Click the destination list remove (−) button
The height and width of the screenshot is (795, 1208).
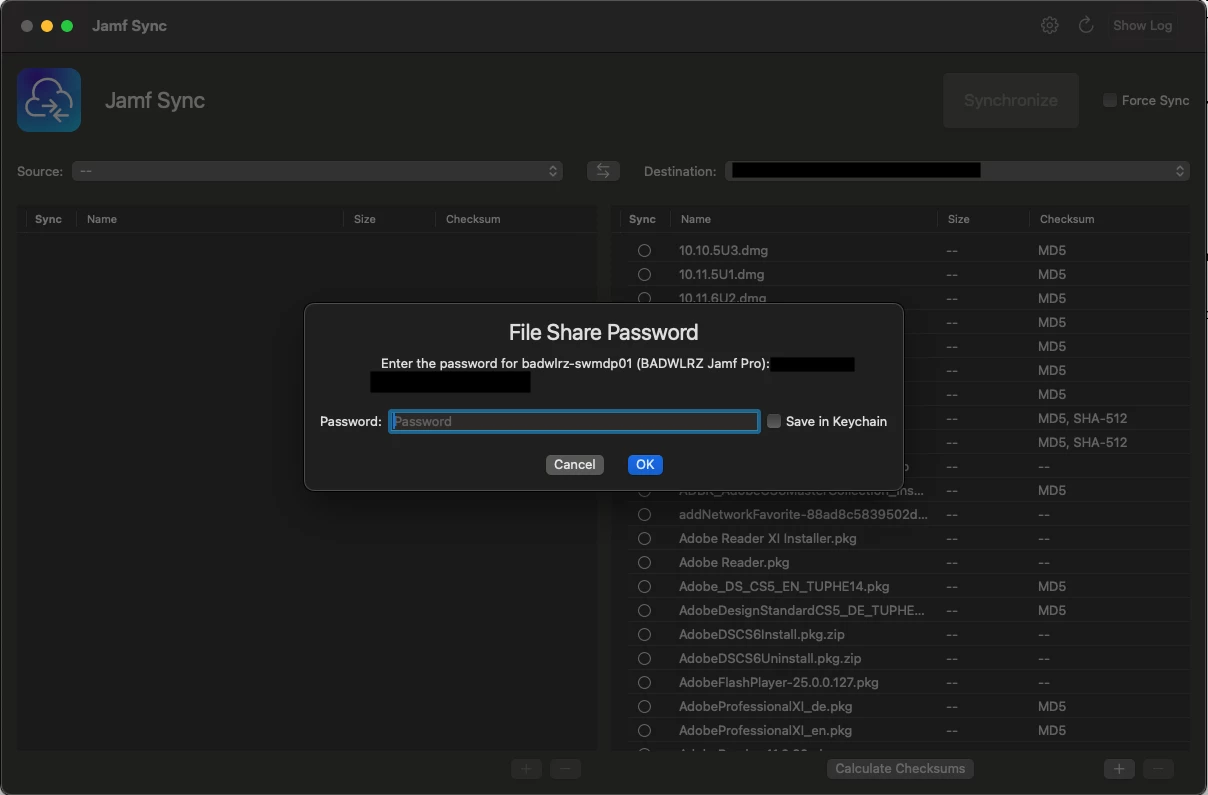pyautogui.click(x=1158, y=768)
